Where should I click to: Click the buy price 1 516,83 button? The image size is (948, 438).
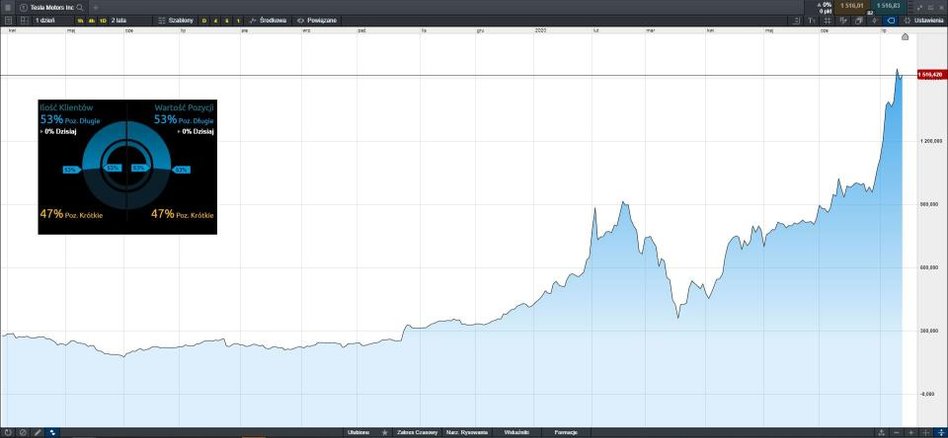[890, 6]
